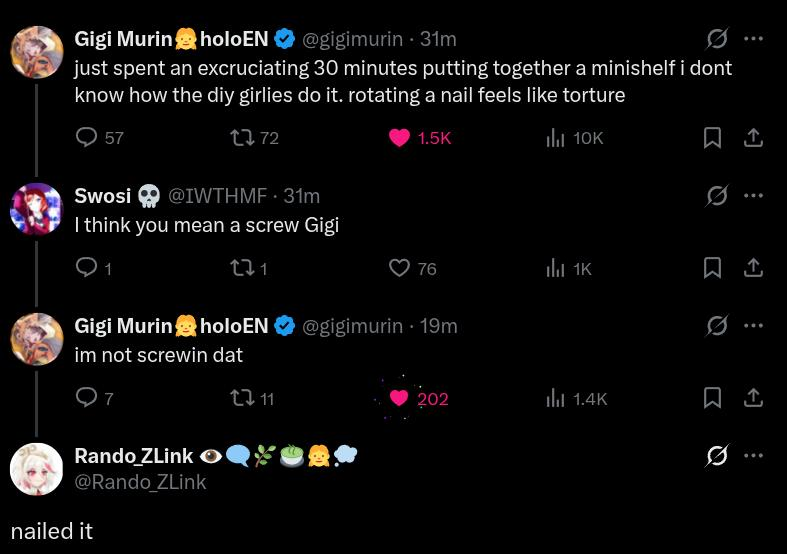Open Swosi's profile name link
Image resolution: width=787 pixels, height=554 pixels.
[102, 196]
